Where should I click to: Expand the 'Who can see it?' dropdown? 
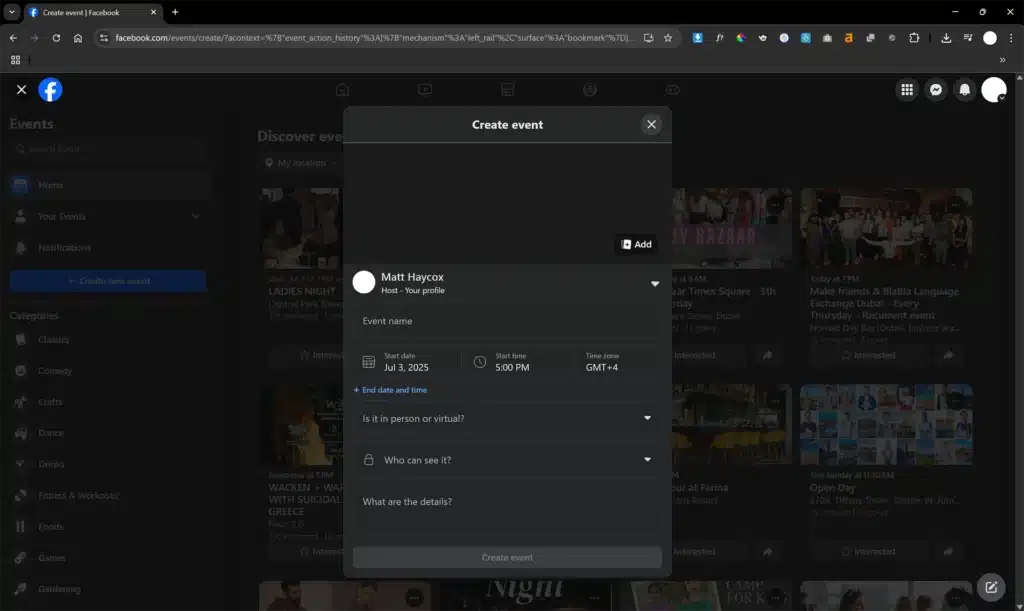[x=507, y=460]
